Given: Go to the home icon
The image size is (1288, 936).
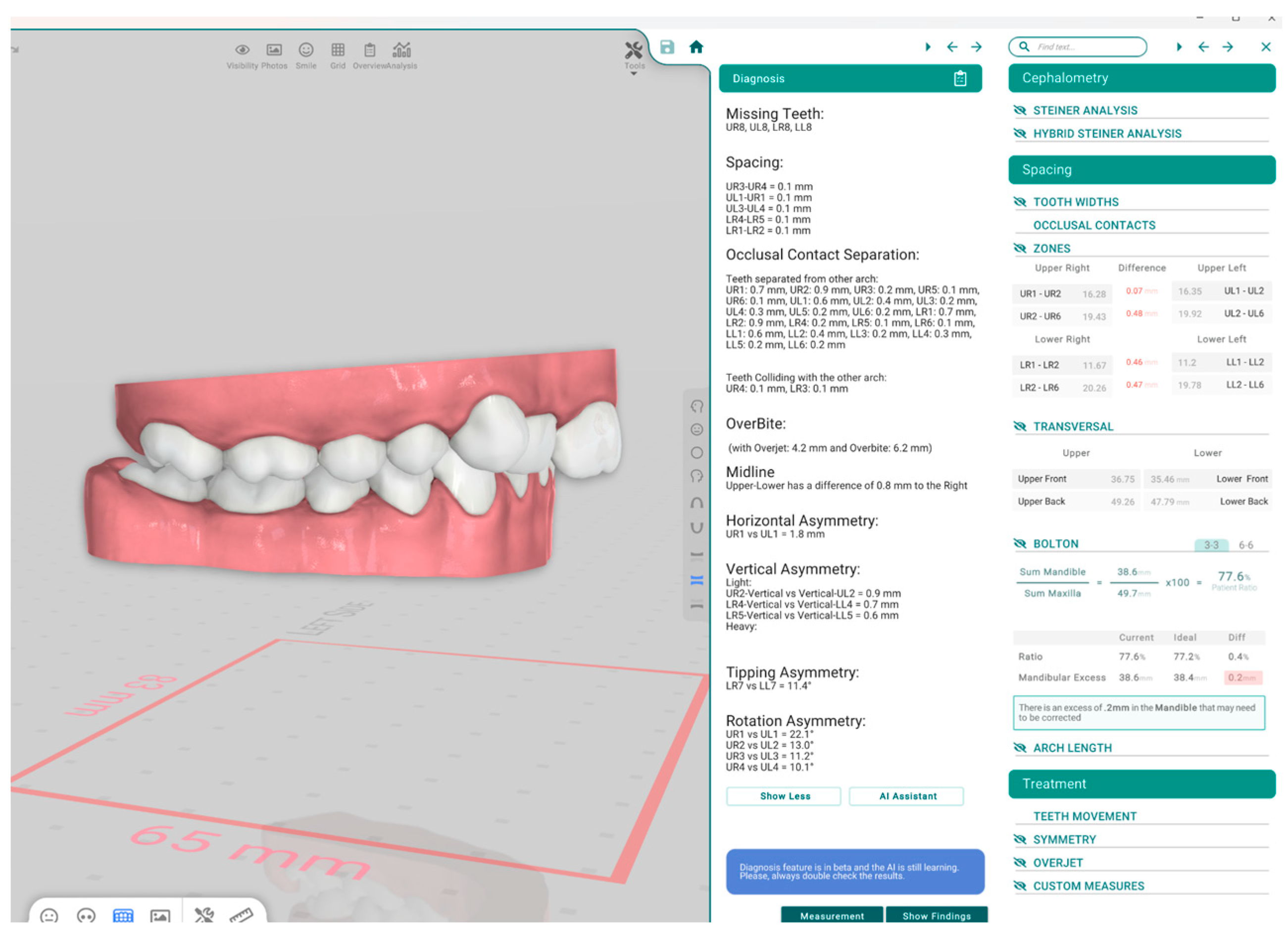Looking at the screenshot, I should pyautogui.click(x=696, y=47).
